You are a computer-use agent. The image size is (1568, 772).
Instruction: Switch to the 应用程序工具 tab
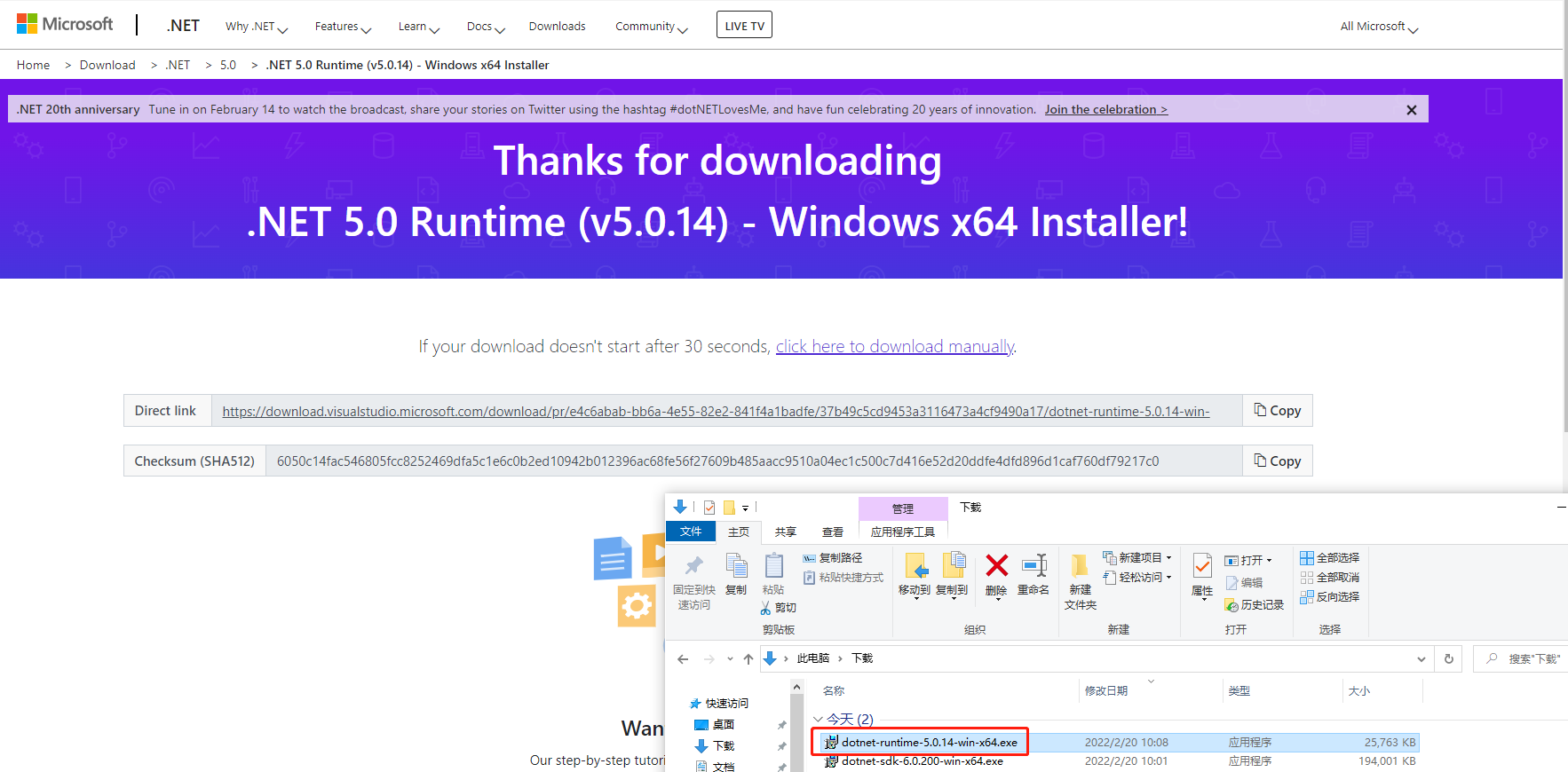pos(903,532)
